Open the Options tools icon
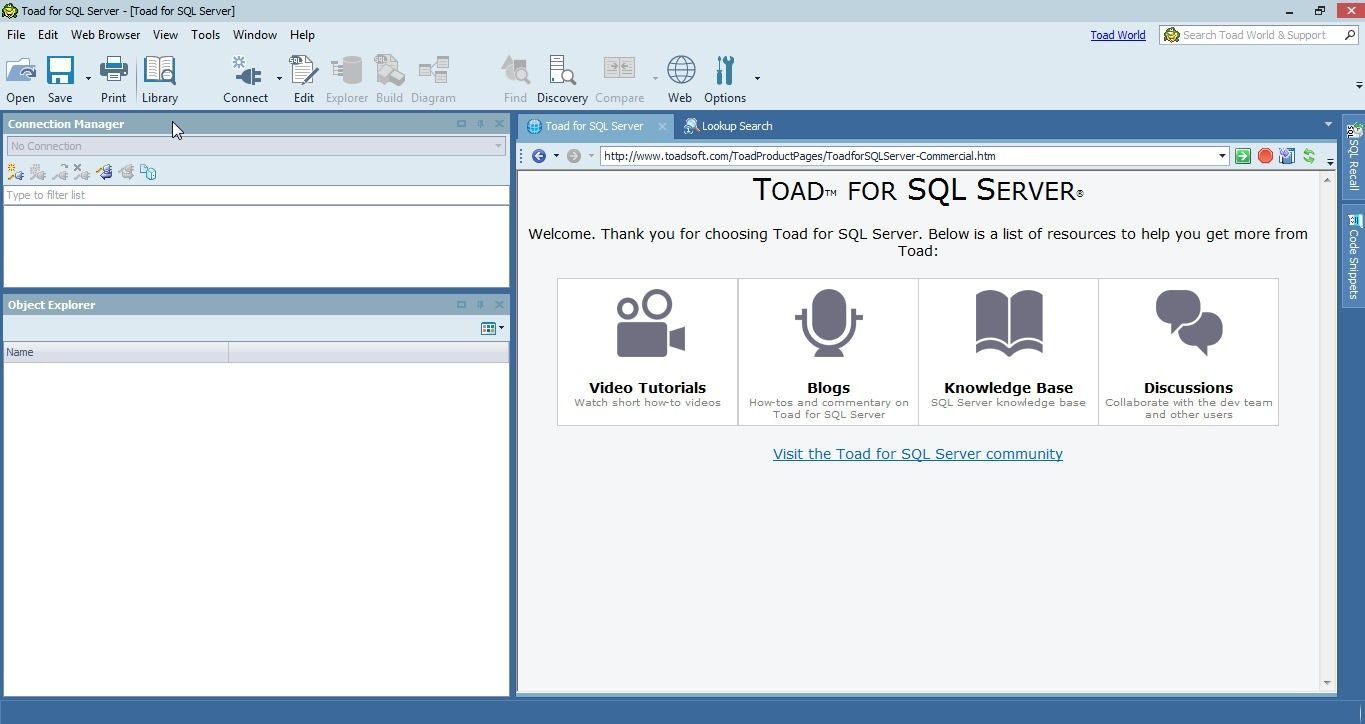Viewport: 1365px width, 724px height. [725, 72]
